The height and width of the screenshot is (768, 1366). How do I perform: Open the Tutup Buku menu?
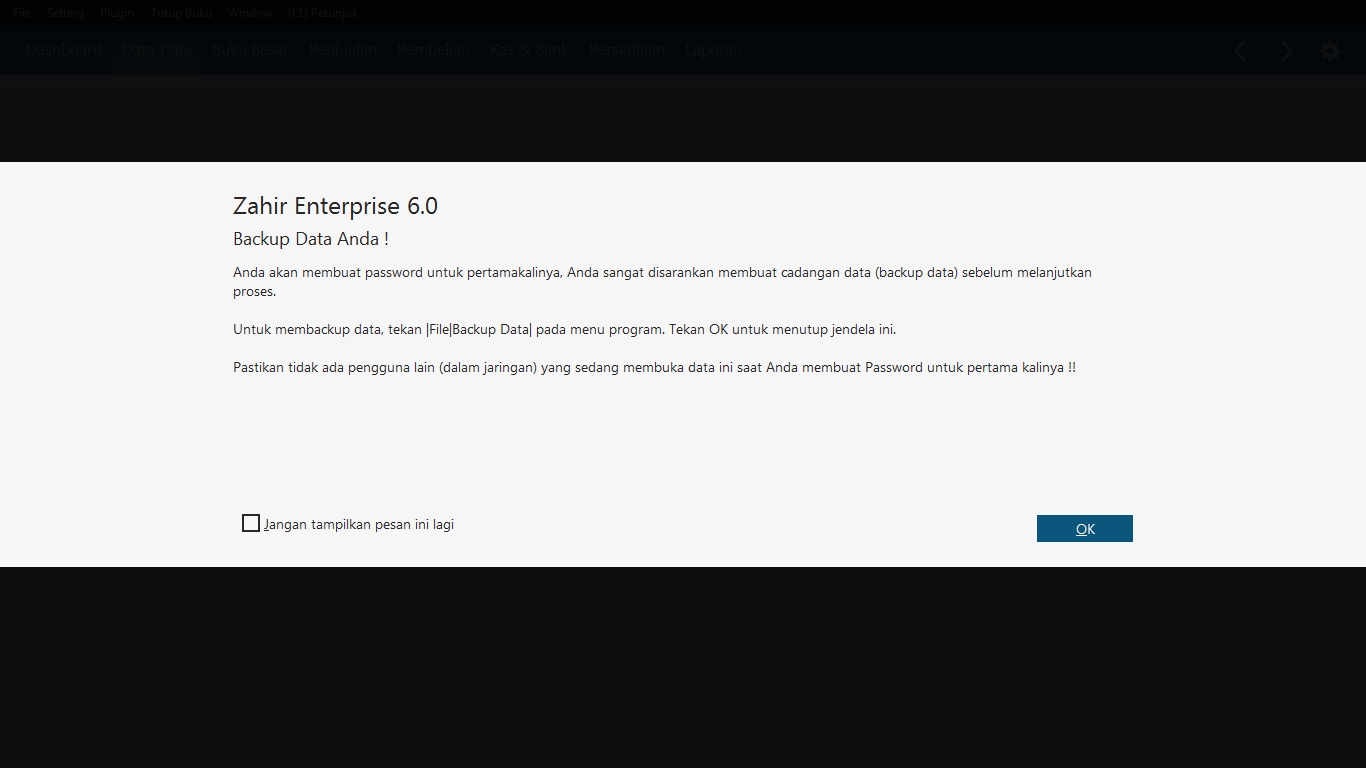(181, 13)
